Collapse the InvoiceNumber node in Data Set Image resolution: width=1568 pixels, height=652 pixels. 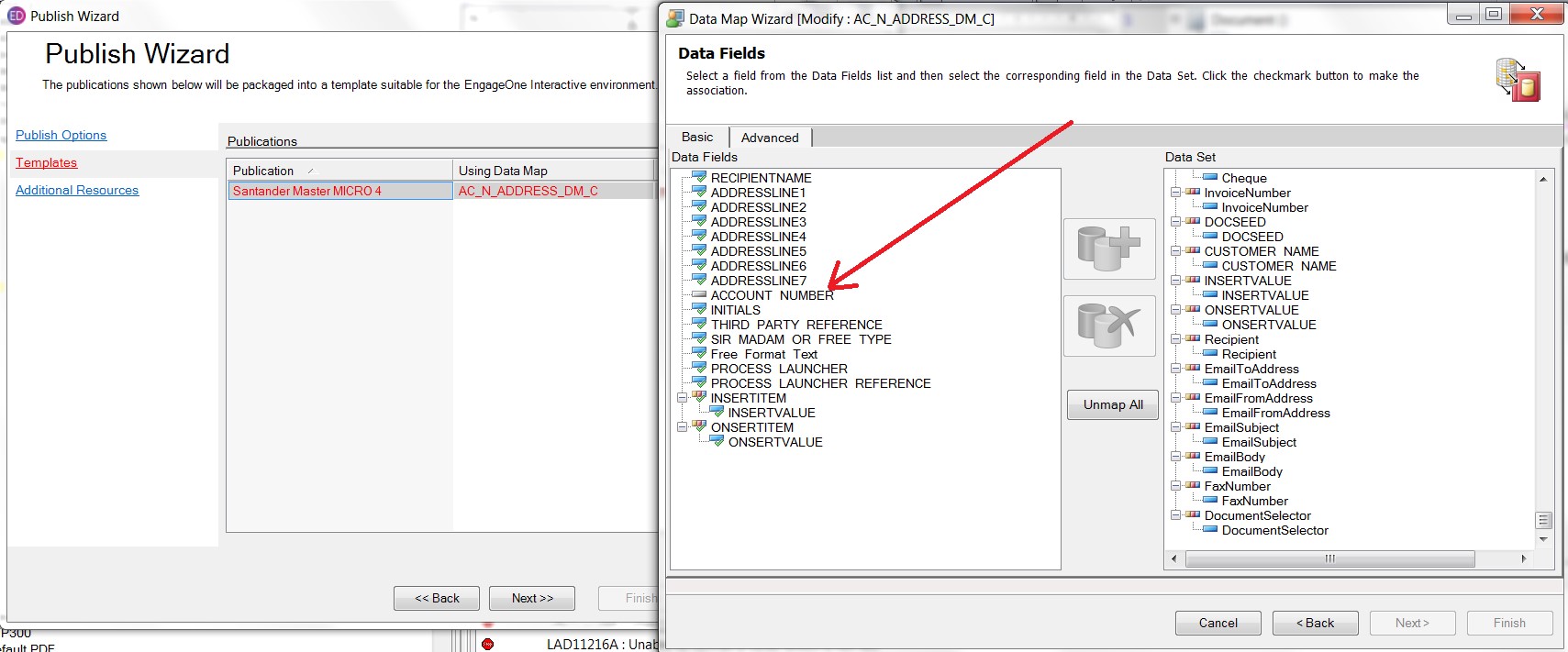[1175, 193]
